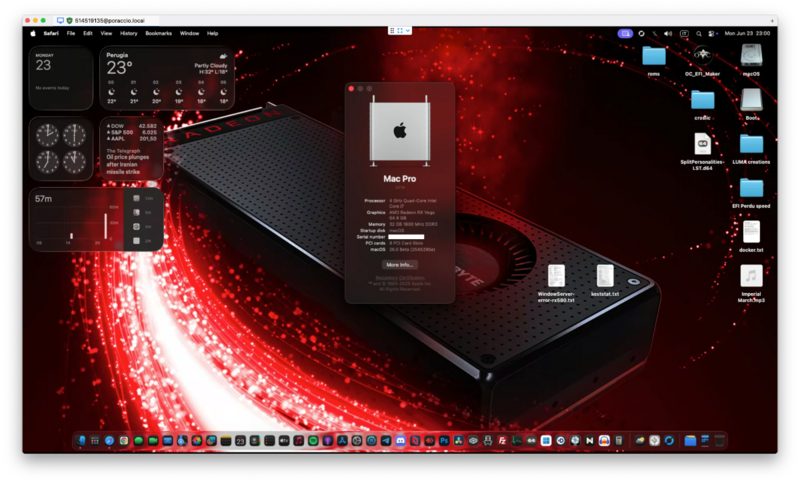Open FaceTime from the Dock
The width and height of the screenshot is (800, 483).
click(x=153, y=441)
